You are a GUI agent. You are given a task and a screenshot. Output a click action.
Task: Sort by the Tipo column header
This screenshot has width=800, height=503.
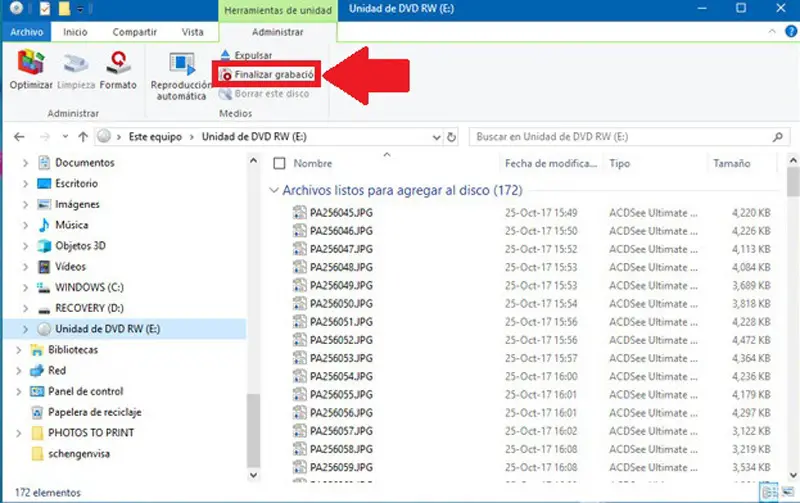click(619, 163)
